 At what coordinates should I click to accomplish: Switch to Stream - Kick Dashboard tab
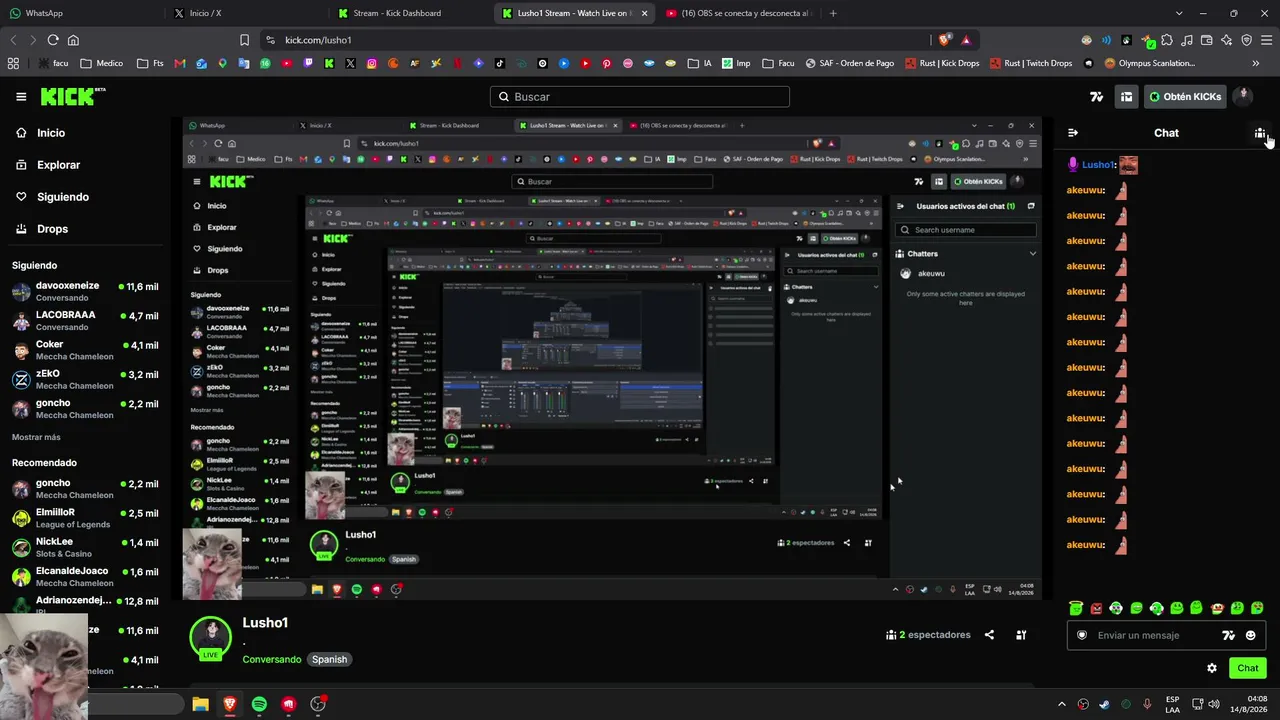[x=410, y=13]
